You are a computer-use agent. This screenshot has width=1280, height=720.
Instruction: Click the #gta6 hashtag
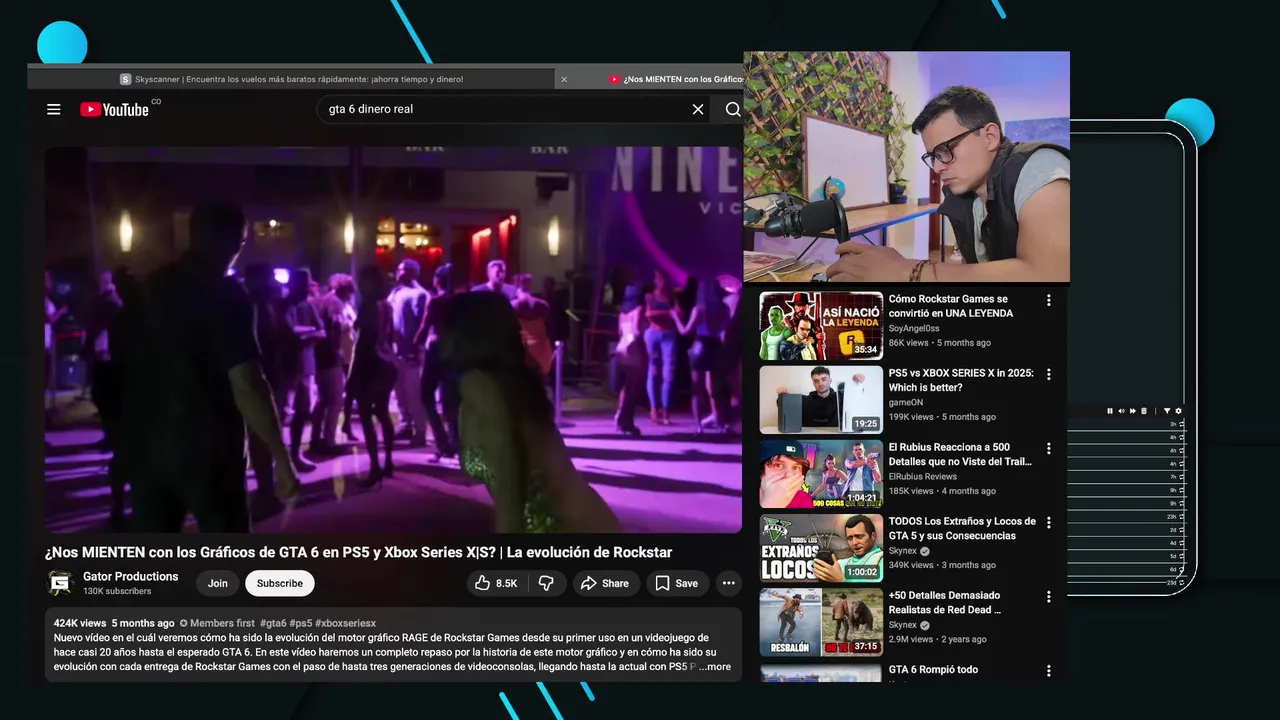(x=273, y=623)
